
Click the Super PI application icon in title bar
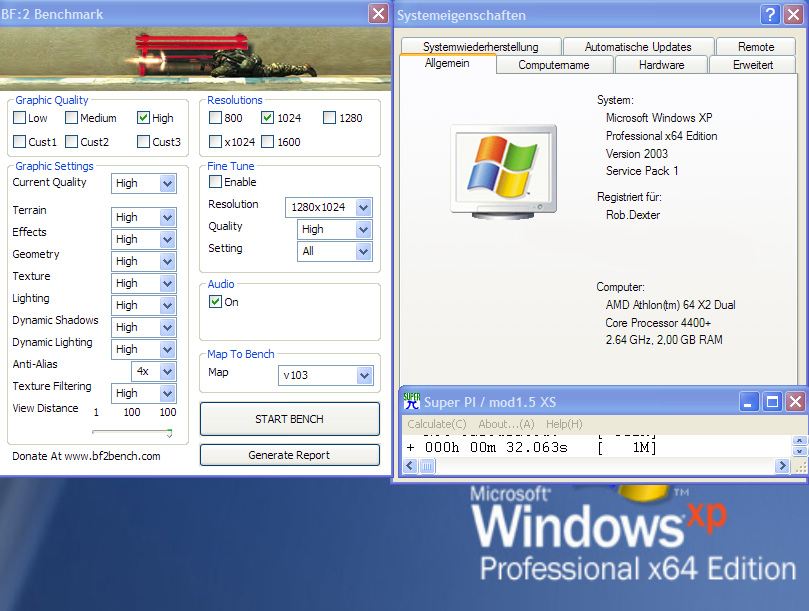[412, 401]
